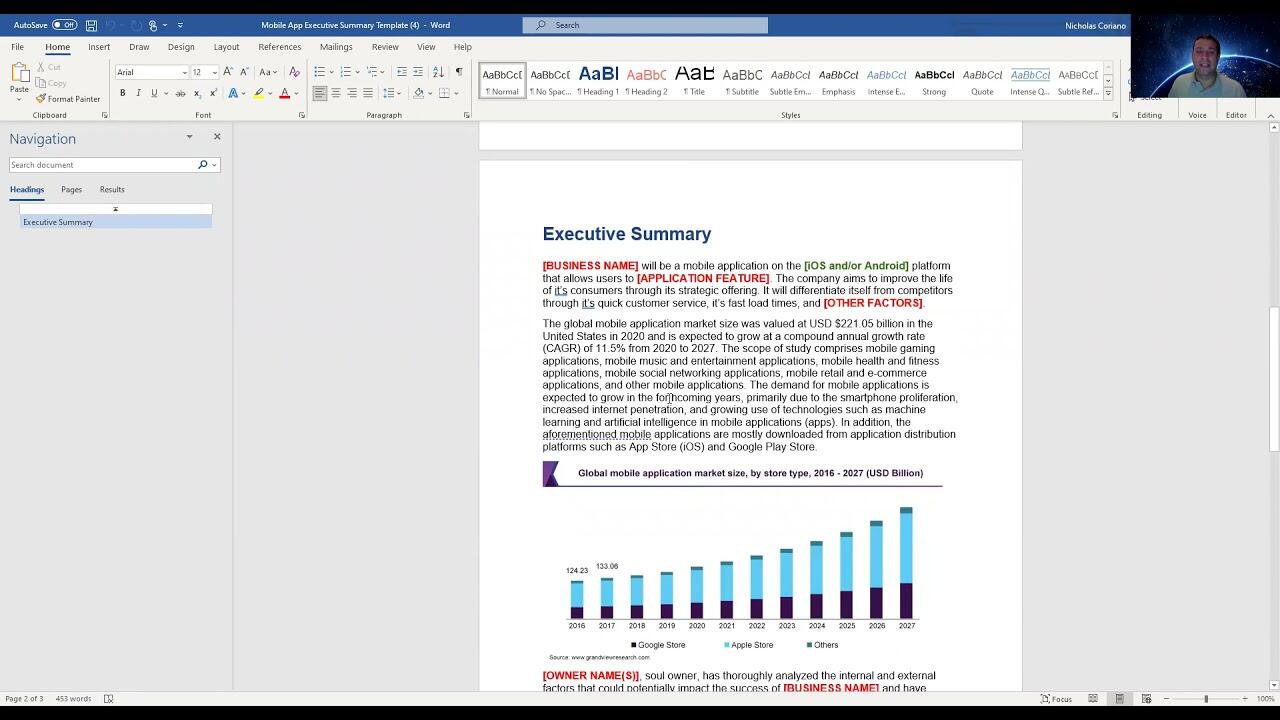The image size is (1280, 720).
Task: Click the zoom slider in status bar
Action: point(1205,699)
